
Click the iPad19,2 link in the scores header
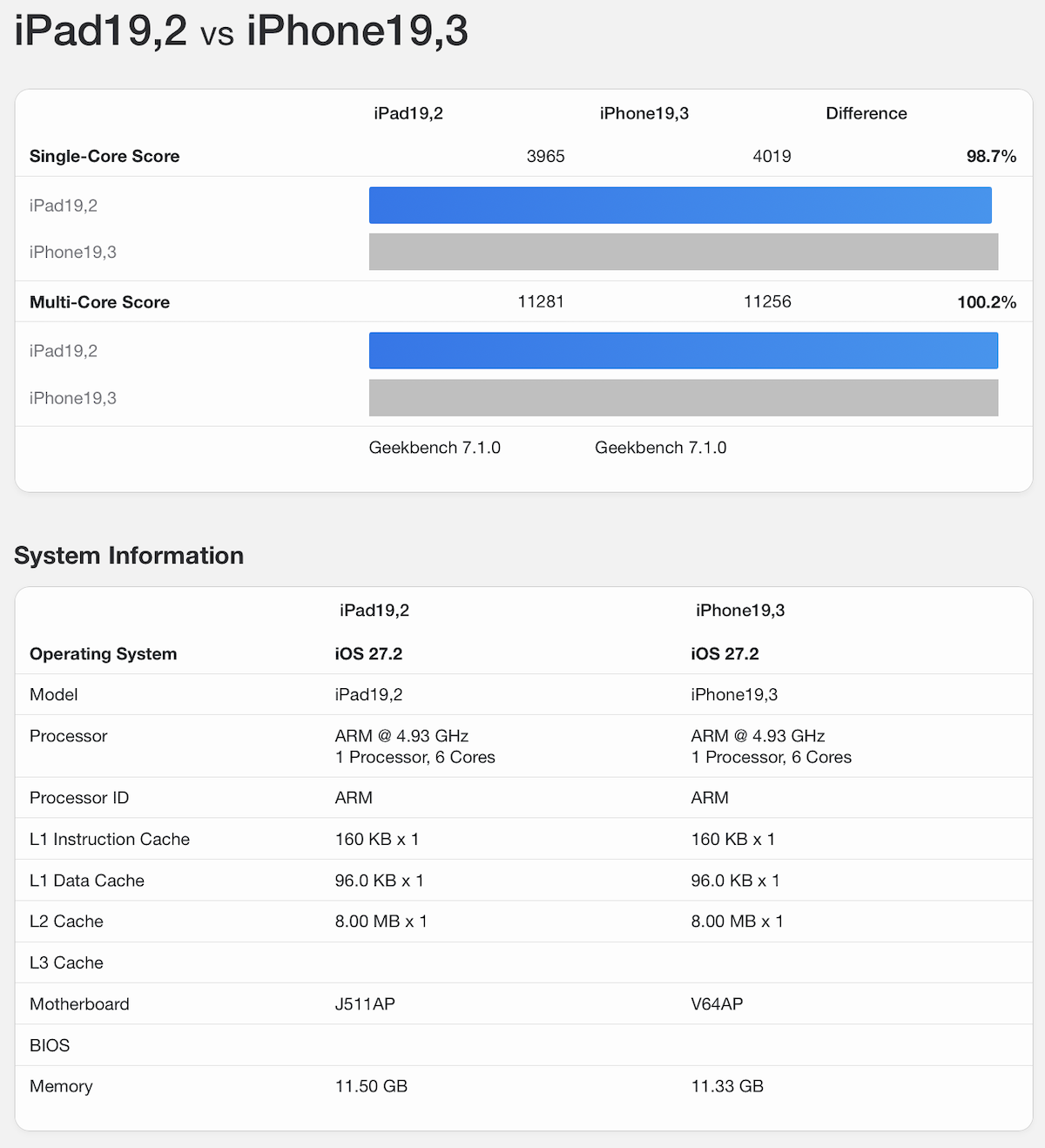tap(408, 113)
